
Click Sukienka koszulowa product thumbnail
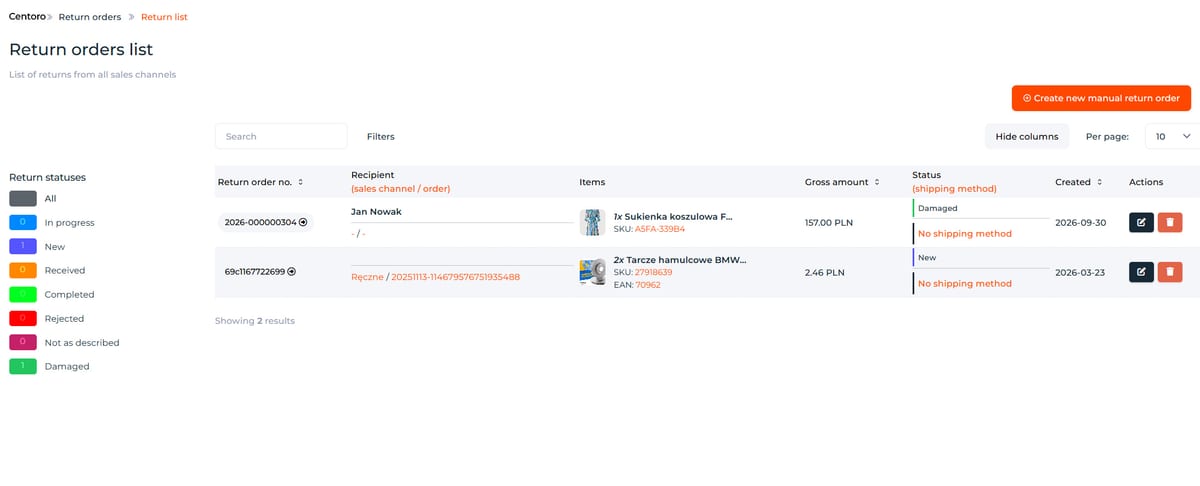[592, 222]
